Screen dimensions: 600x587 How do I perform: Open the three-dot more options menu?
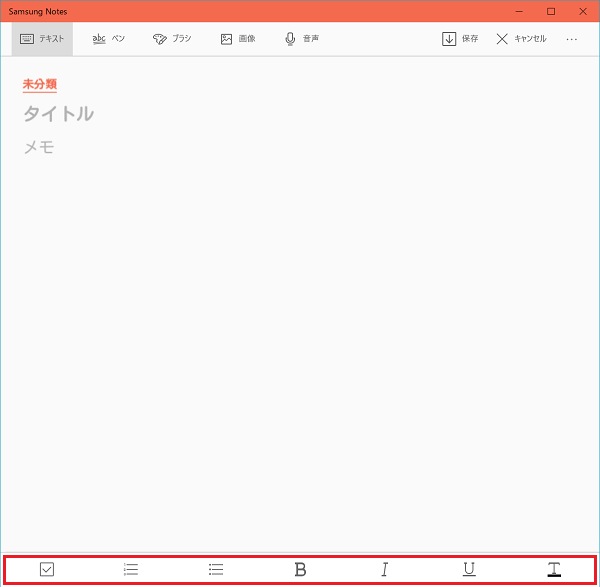coord(571,39)
